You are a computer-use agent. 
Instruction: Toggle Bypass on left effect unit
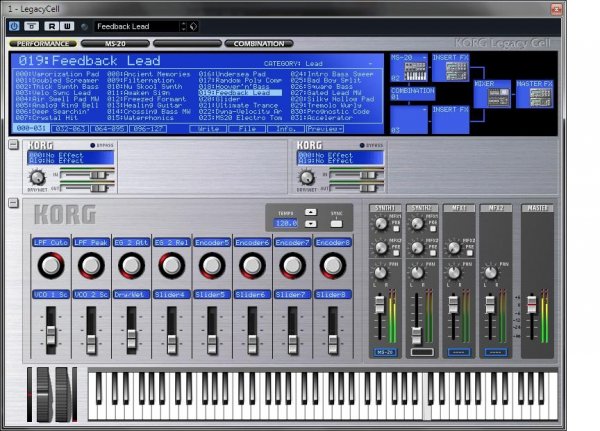click(93, 145)
